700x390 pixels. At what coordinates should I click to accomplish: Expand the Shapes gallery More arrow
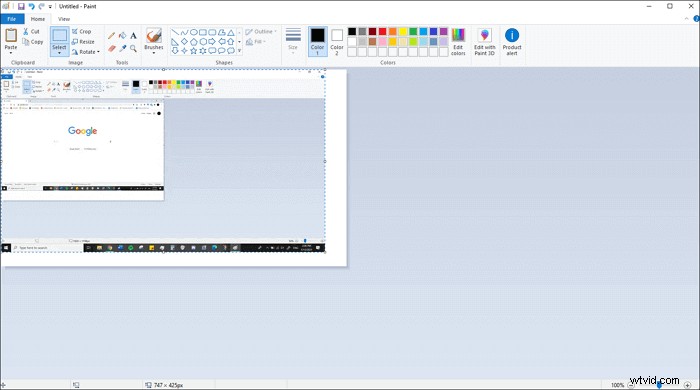coord(239,51)
